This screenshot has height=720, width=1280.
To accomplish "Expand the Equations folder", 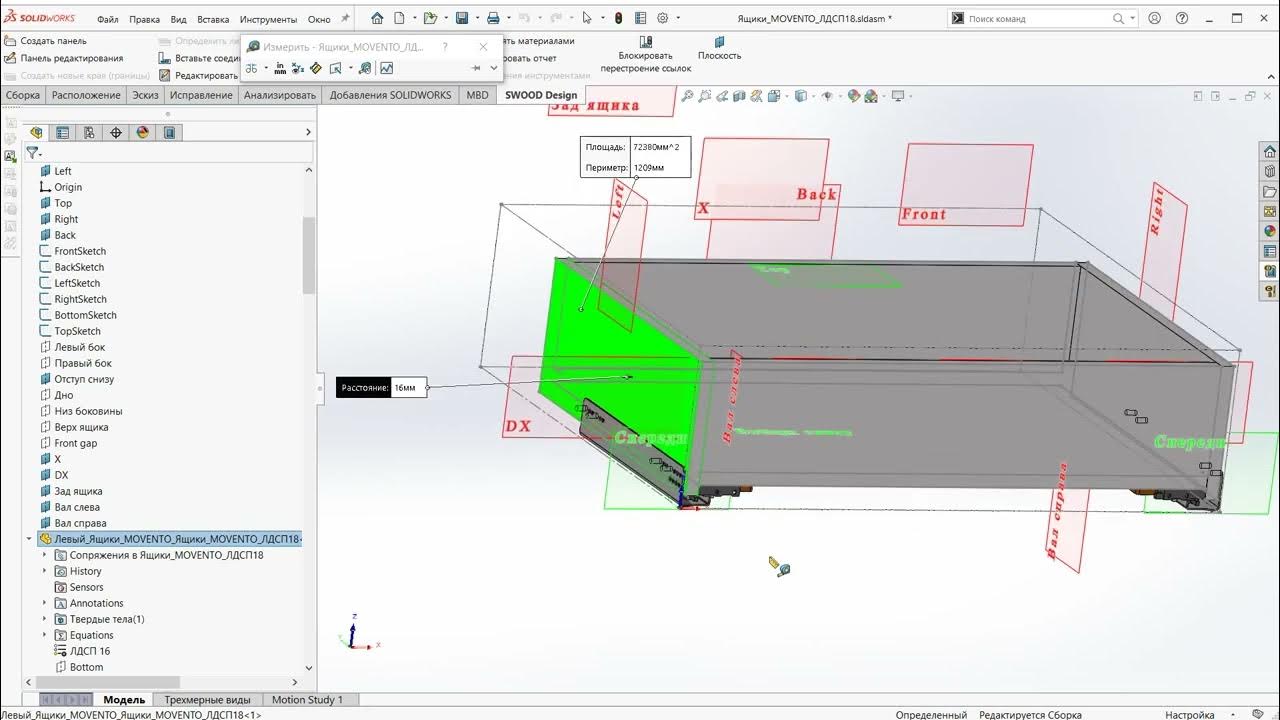I will [44, 635].
